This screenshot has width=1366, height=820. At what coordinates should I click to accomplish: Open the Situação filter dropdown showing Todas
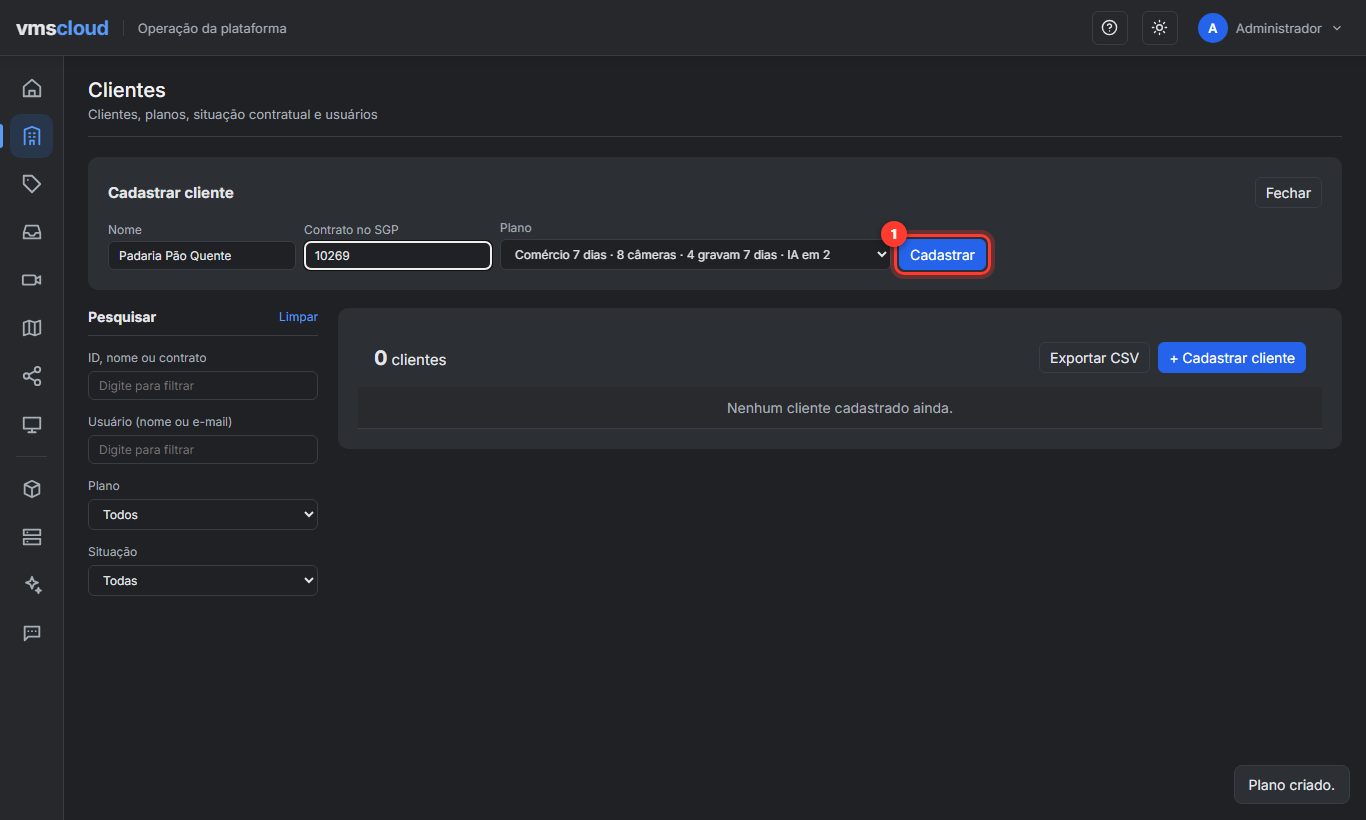click(203, 581)
